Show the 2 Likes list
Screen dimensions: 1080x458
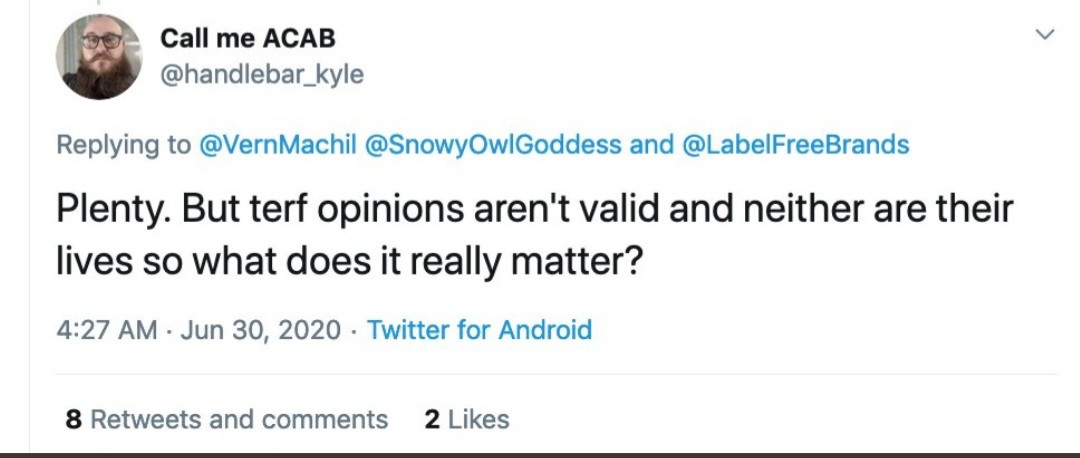click(467, 419)
